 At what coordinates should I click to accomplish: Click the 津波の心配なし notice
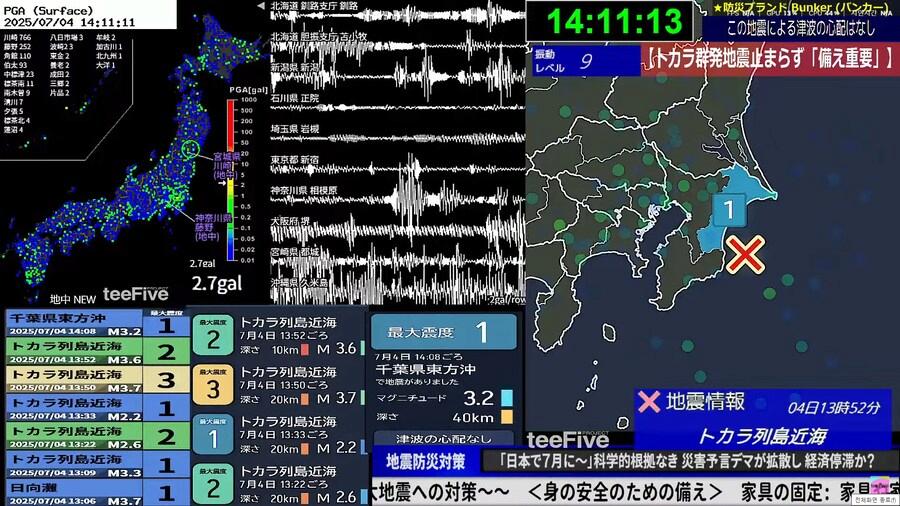click(x=441, y=439)
